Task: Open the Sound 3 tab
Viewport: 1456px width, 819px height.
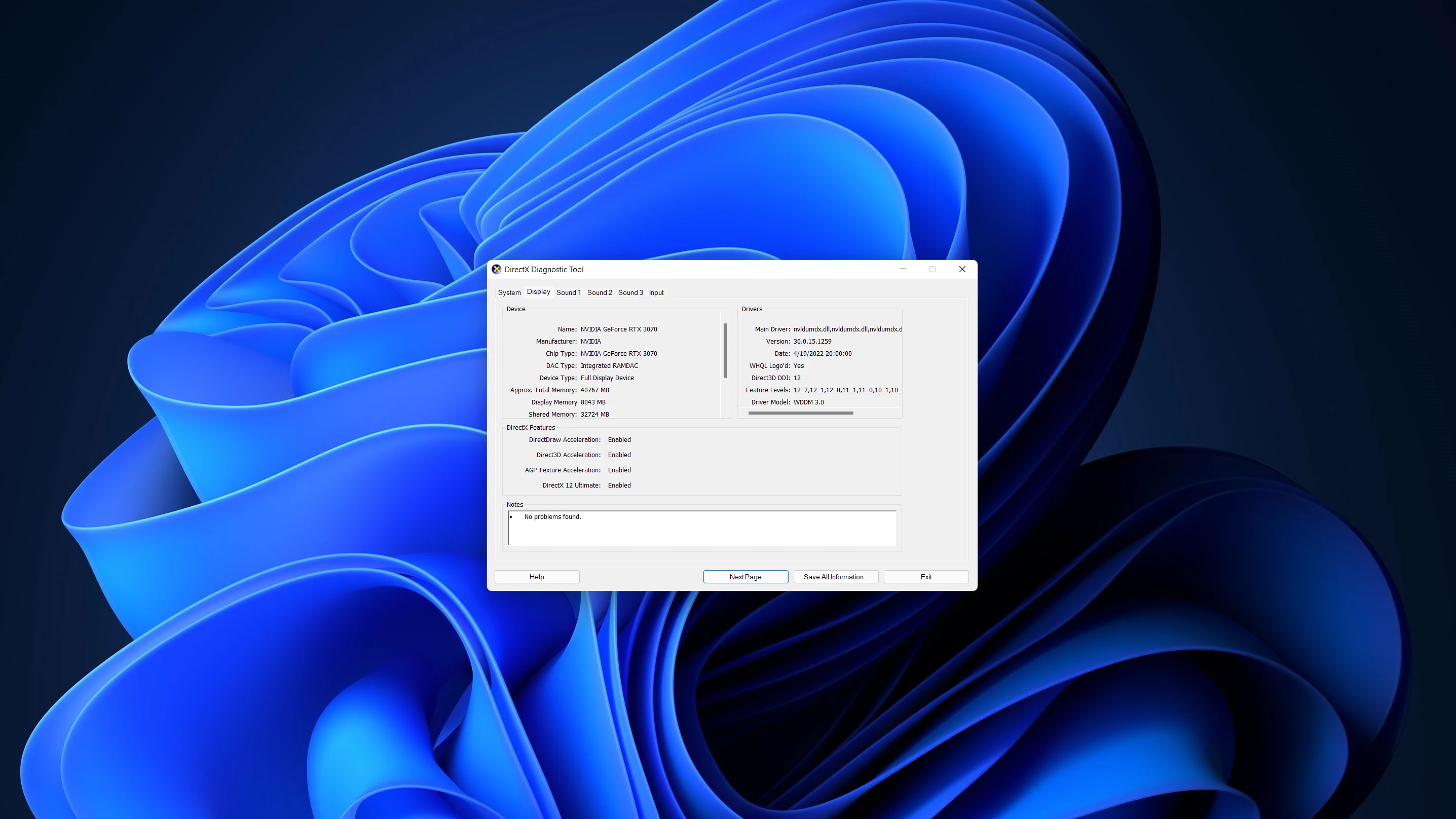Action: [630, 293]
